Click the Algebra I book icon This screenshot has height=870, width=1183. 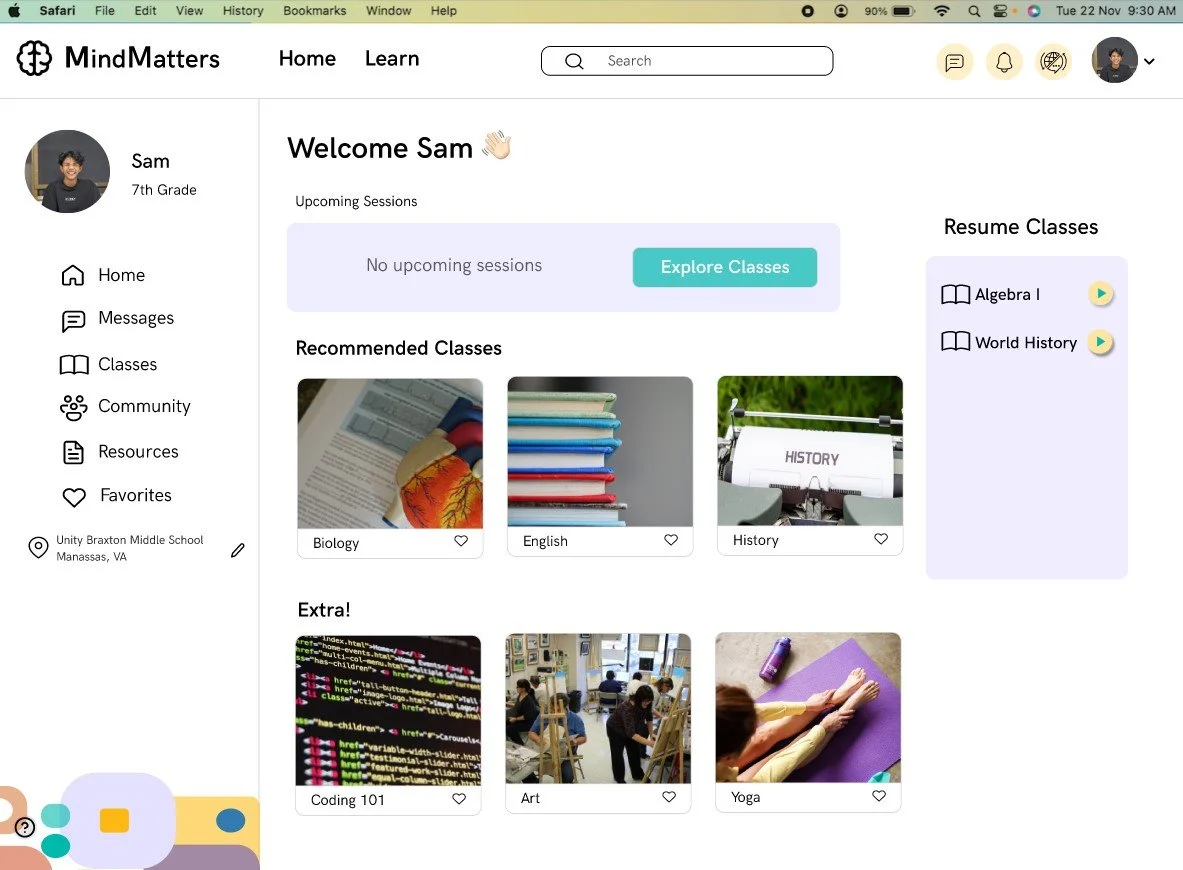955,294
